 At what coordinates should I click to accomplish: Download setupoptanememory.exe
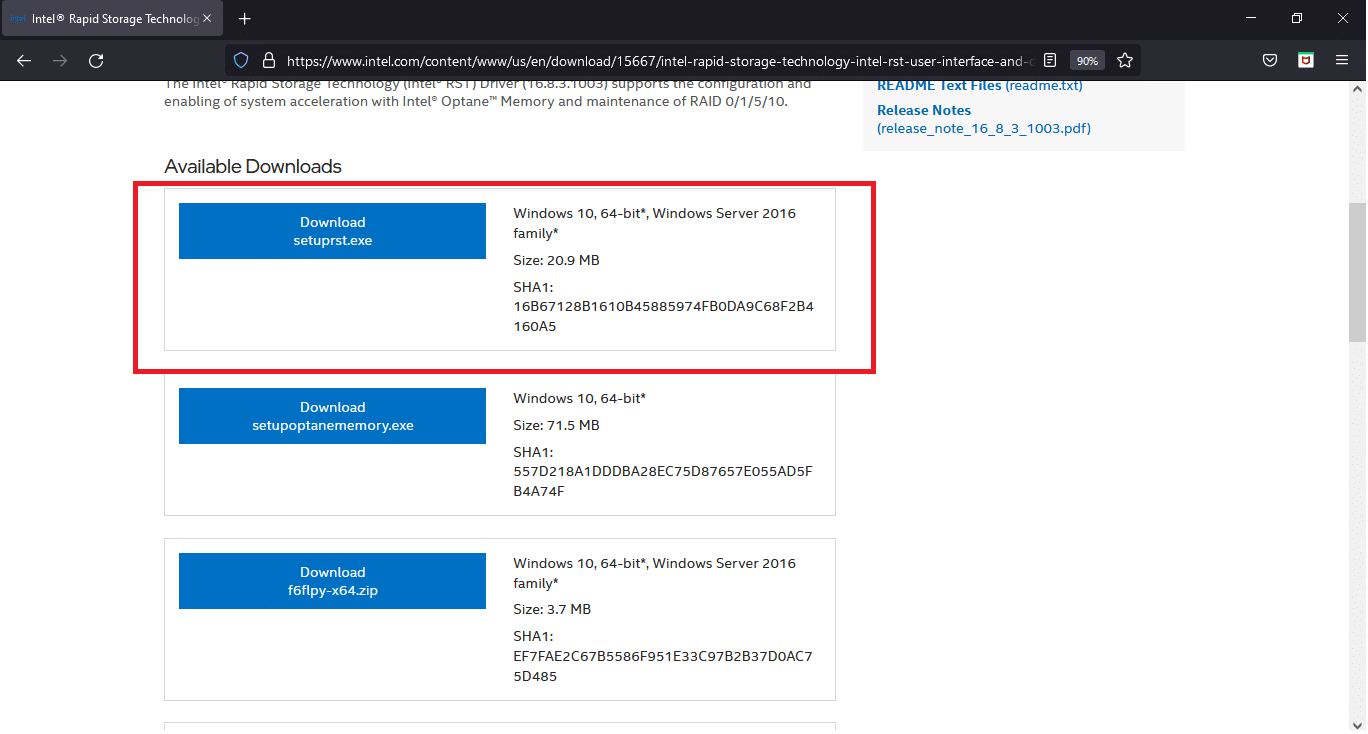pyautogui.click(x=332, y=416)
